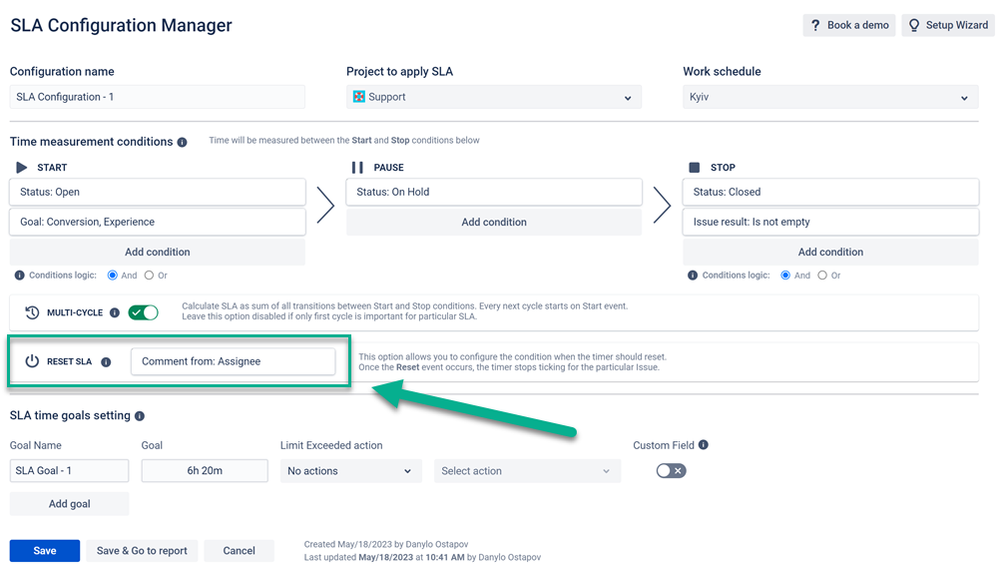The image size is (998, 571).
Task: Select the Or radio under STOP conditions
Action: coord(822,275)
